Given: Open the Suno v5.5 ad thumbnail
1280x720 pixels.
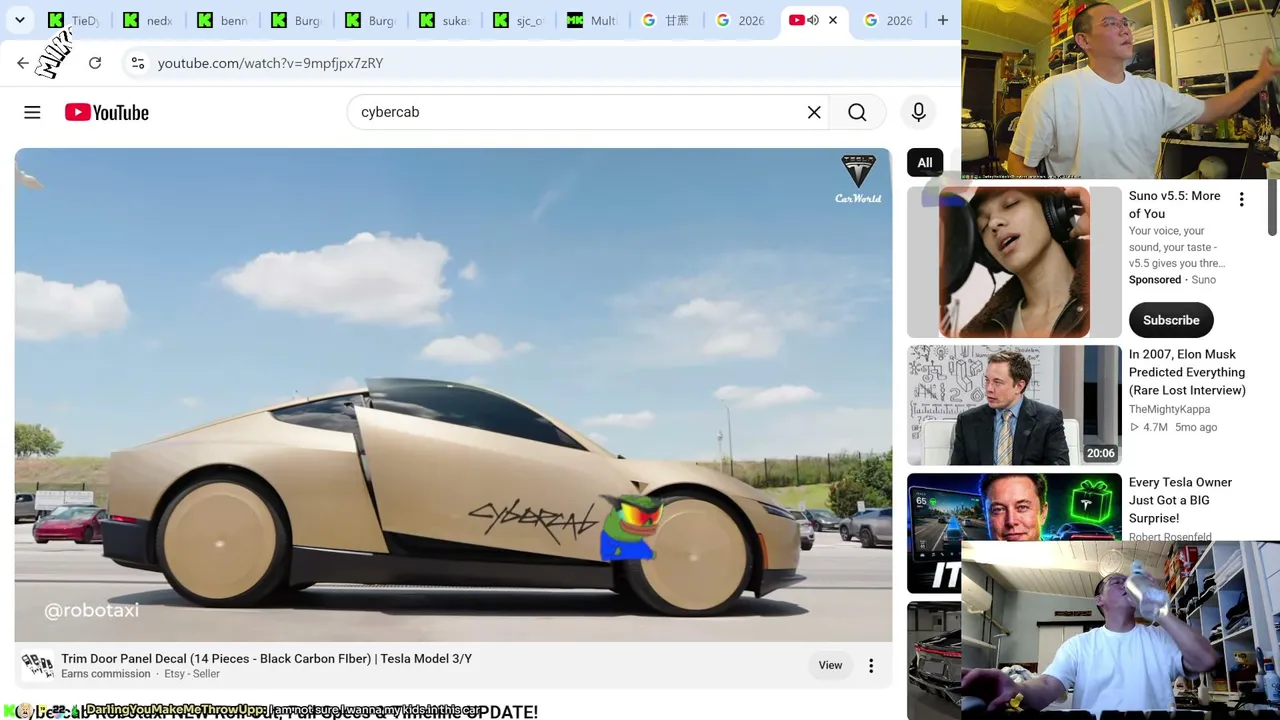Looking at the screenshot, I should pyautogui.click(x=1014, y=262).
